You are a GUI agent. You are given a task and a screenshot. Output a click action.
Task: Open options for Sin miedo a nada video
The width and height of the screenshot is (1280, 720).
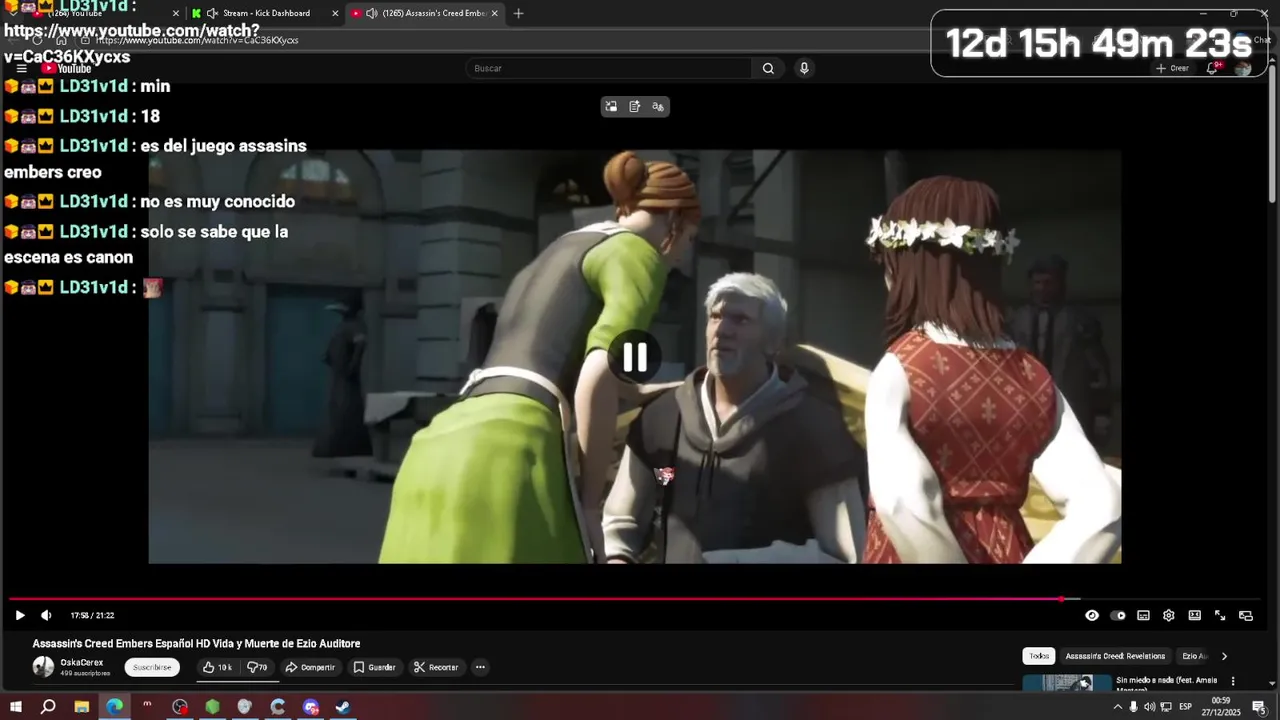1233,681
